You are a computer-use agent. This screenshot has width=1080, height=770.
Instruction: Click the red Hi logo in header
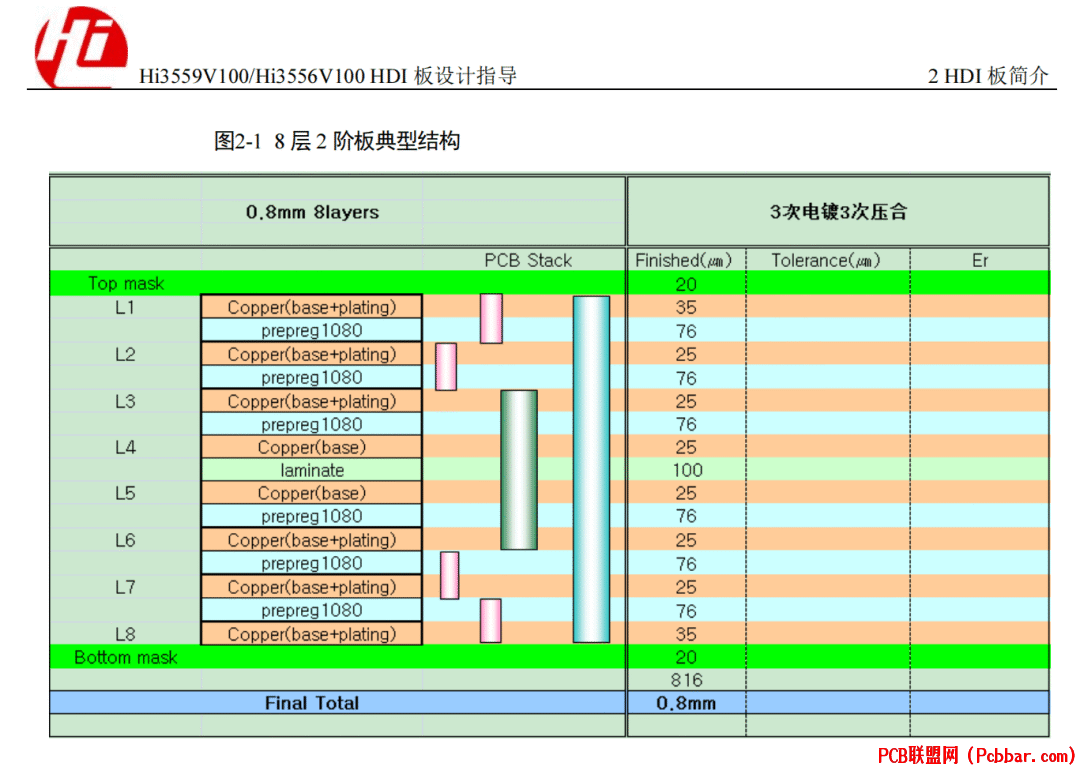pyautogui.click(x=81, y=47)
